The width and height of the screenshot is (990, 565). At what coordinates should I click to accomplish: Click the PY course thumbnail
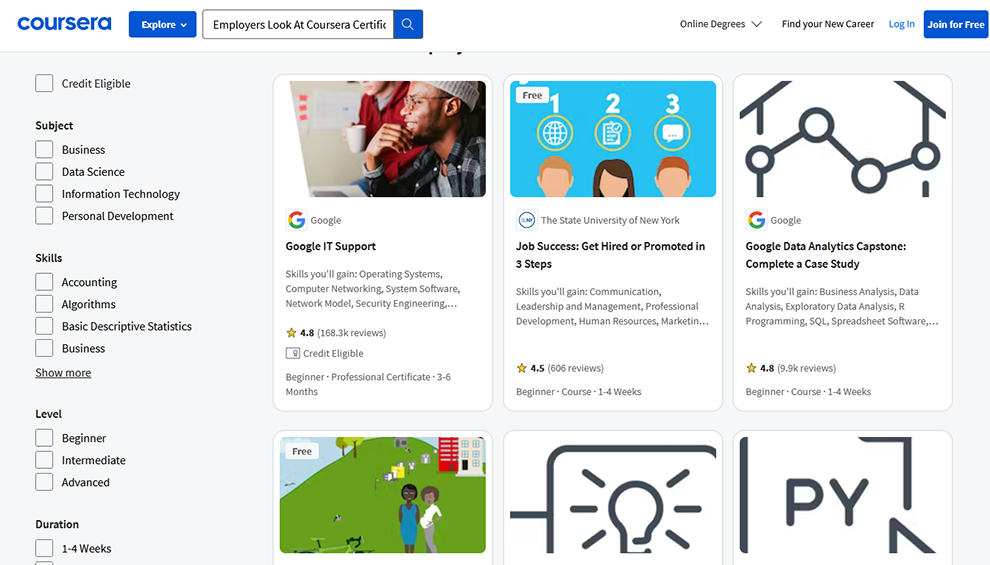843,495
